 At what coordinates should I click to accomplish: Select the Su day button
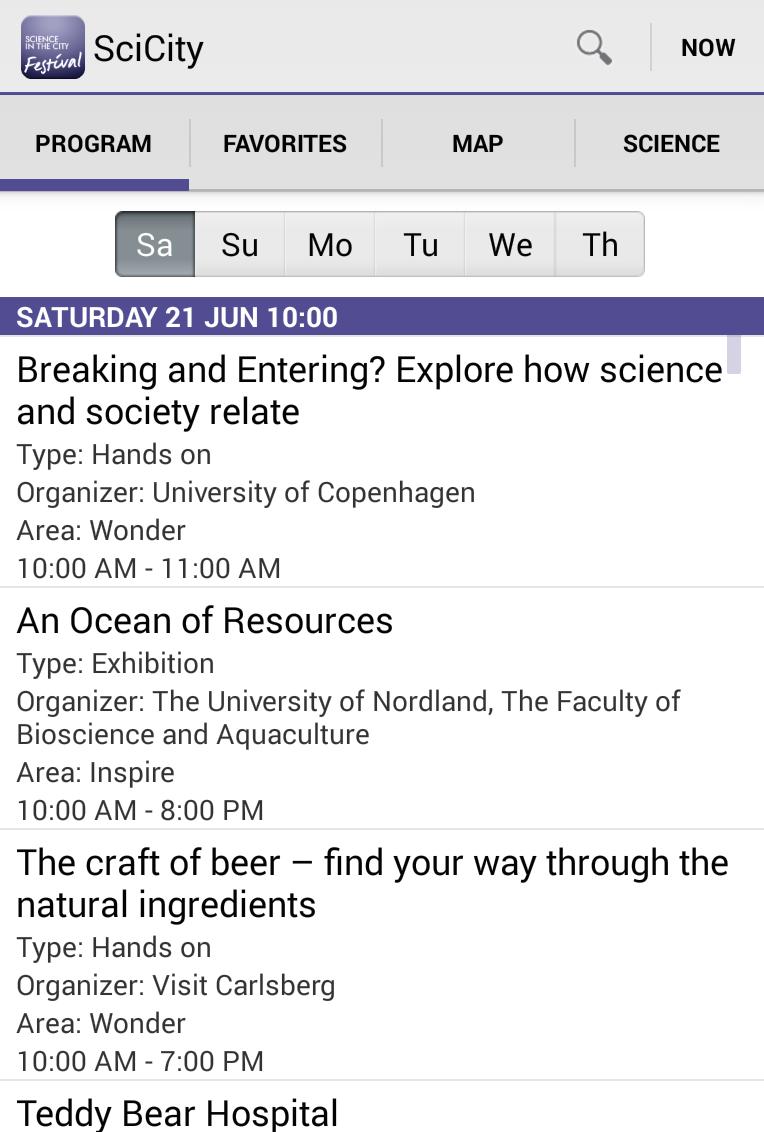click(240, 244)
